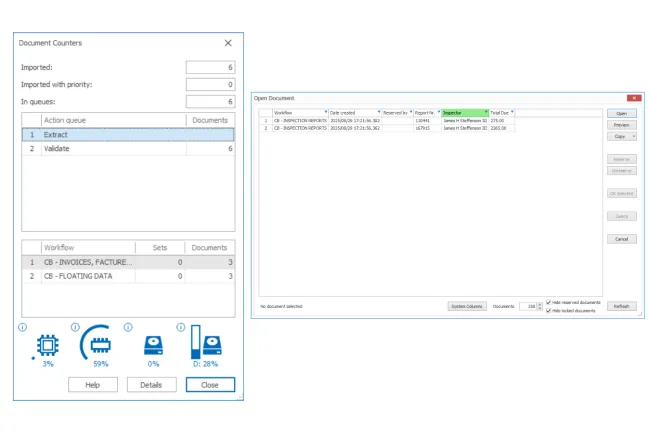Click the D: drive fill level bar
The image size is (650, 433).
coord(196,342)
